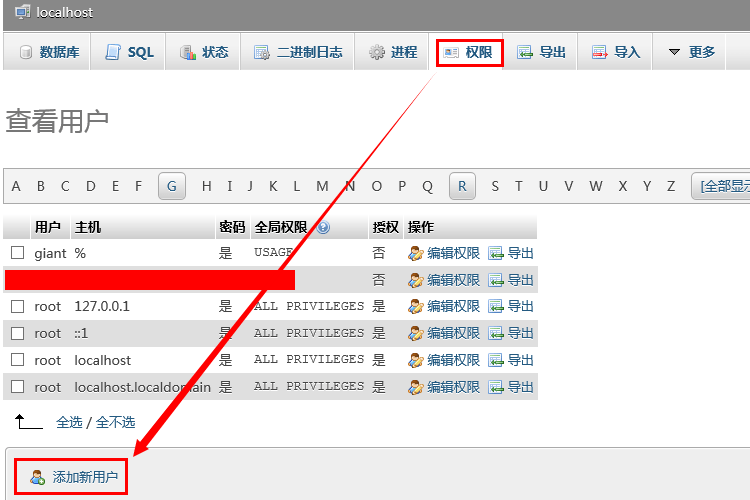This screenshot has height=500, width=750.
Task: Click edit privileges icon for giant user
Action: click(416, 254)
